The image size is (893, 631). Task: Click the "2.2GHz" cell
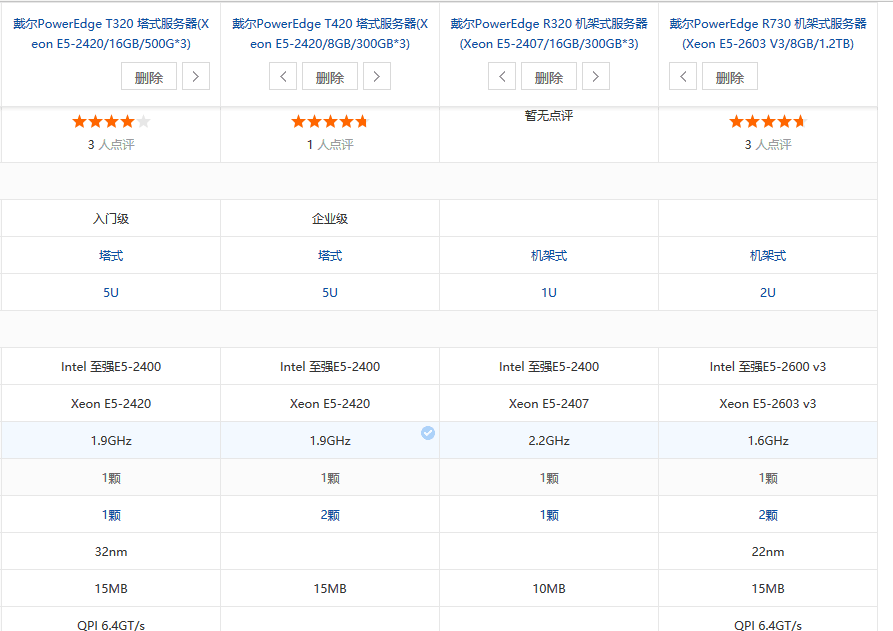pos(549,441)
